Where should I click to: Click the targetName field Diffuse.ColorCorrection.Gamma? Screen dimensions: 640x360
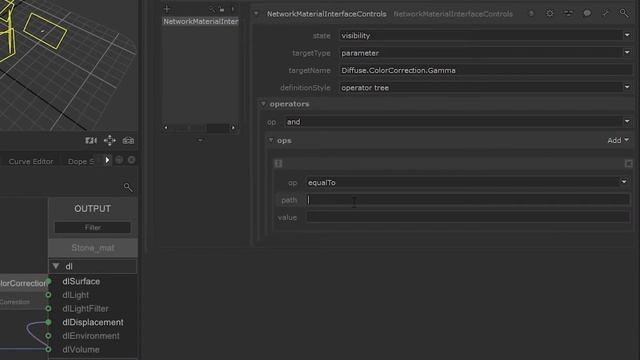(x=486, y=70)
